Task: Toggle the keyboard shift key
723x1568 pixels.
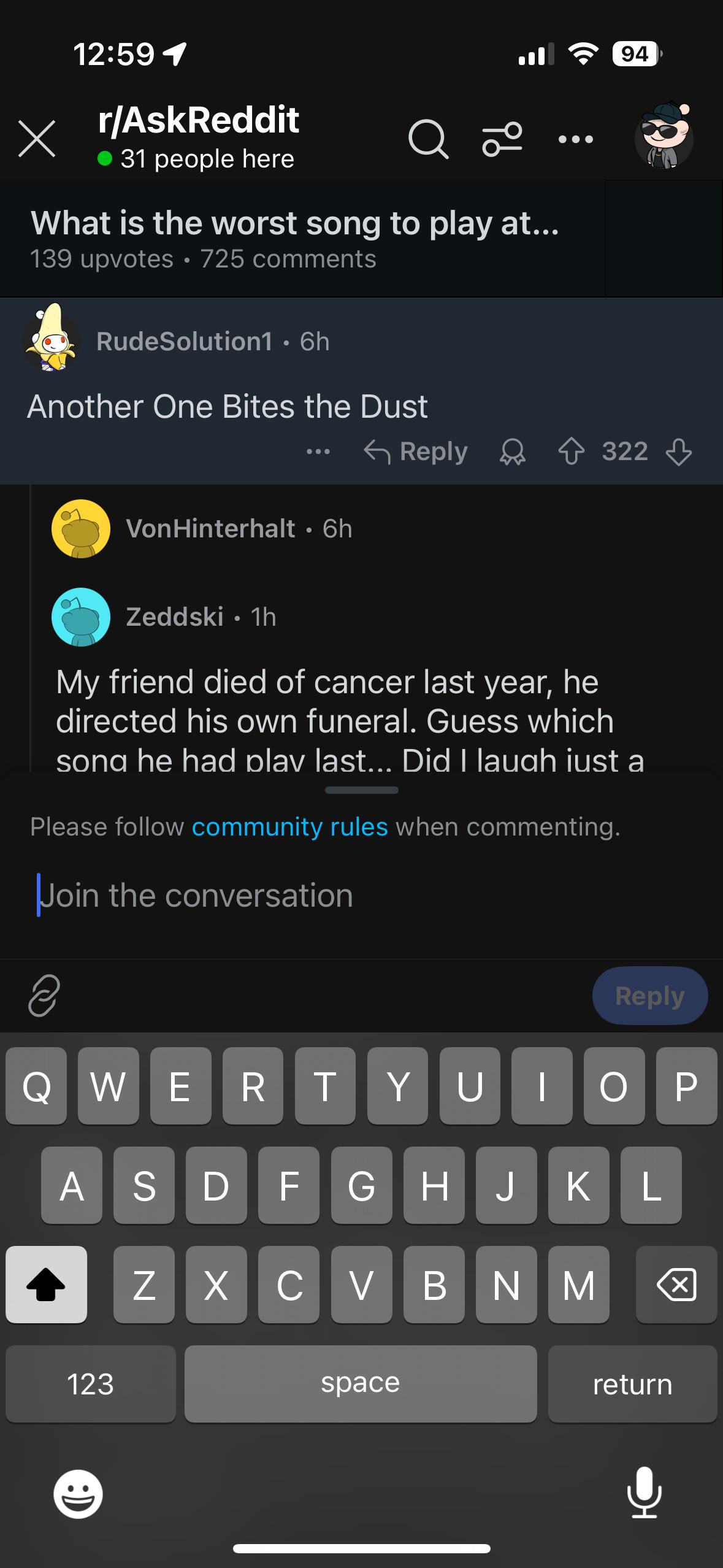Action: pos(46,1284)
